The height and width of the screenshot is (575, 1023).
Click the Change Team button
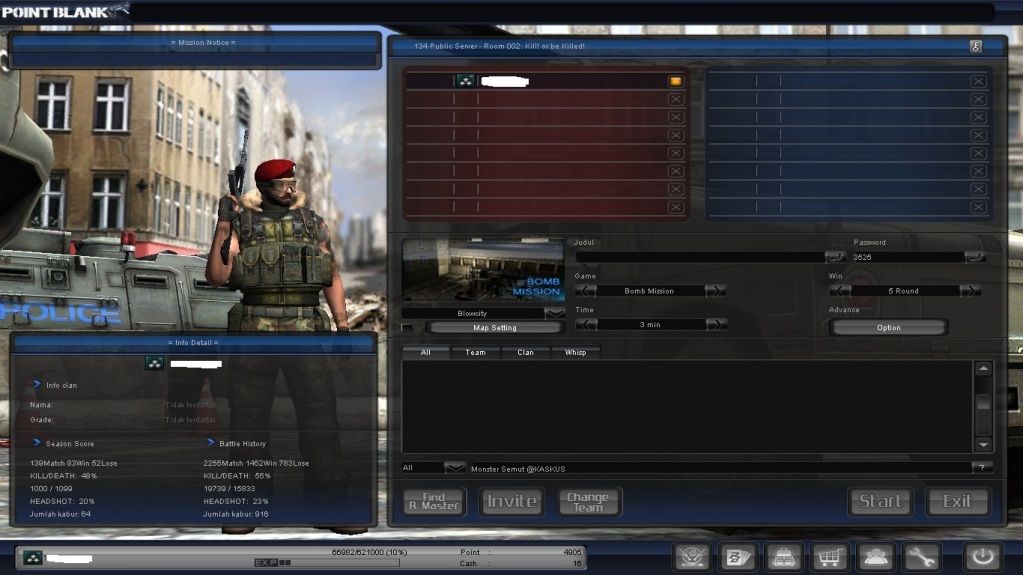point(588,501)
